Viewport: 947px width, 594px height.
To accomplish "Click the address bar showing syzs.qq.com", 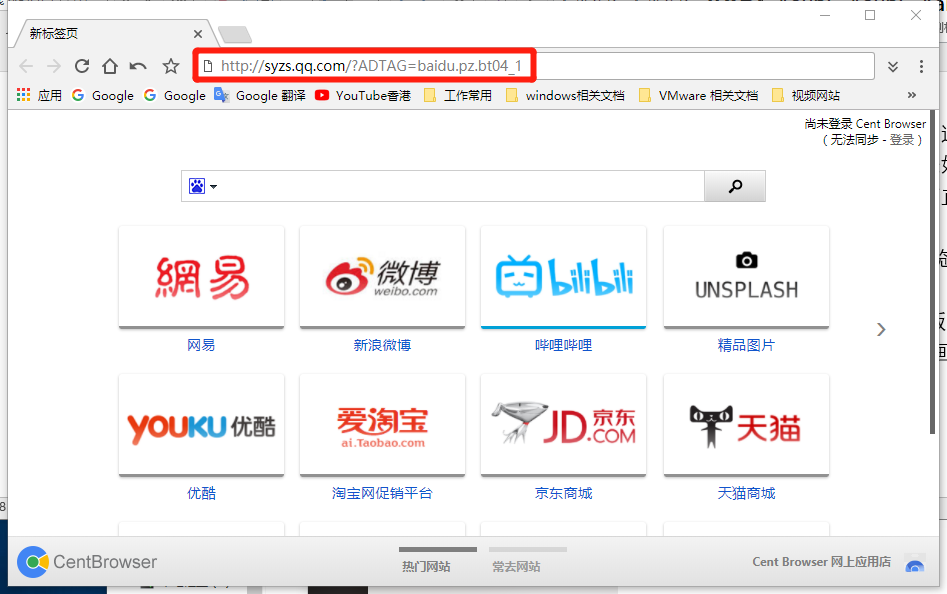I will (x=534, y=66).
